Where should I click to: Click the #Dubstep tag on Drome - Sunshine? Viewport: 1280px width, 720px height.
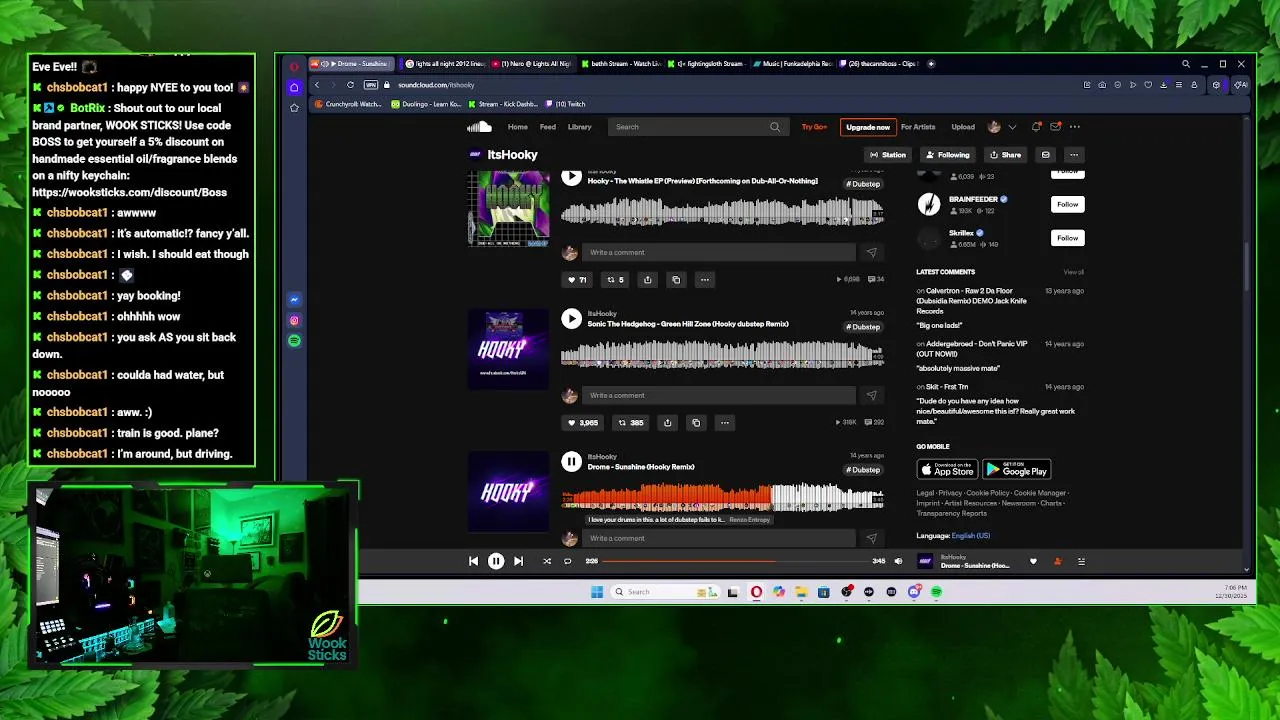point(865,470)
